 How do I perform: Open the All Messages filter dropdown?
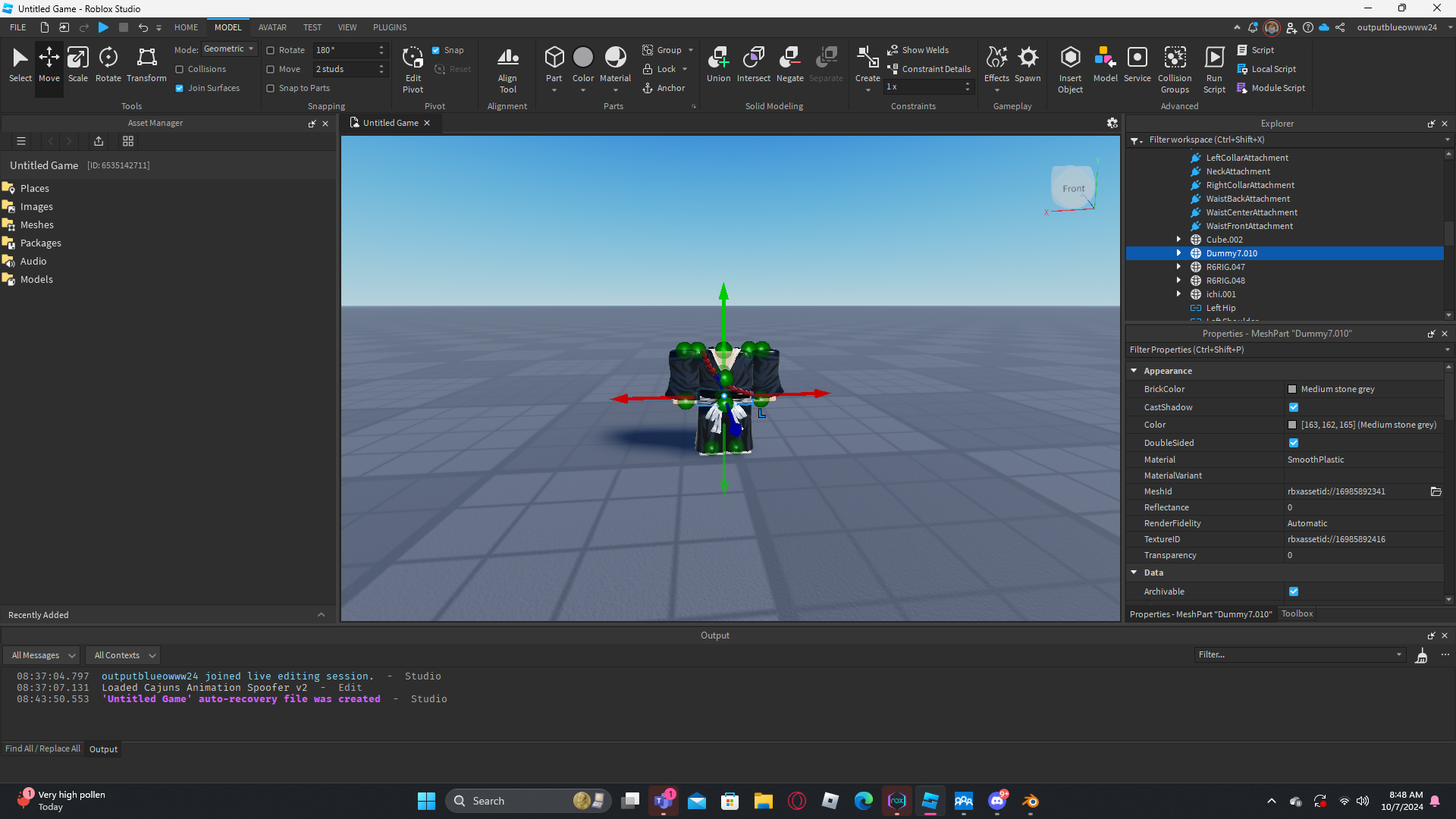[x=43, y=655]
